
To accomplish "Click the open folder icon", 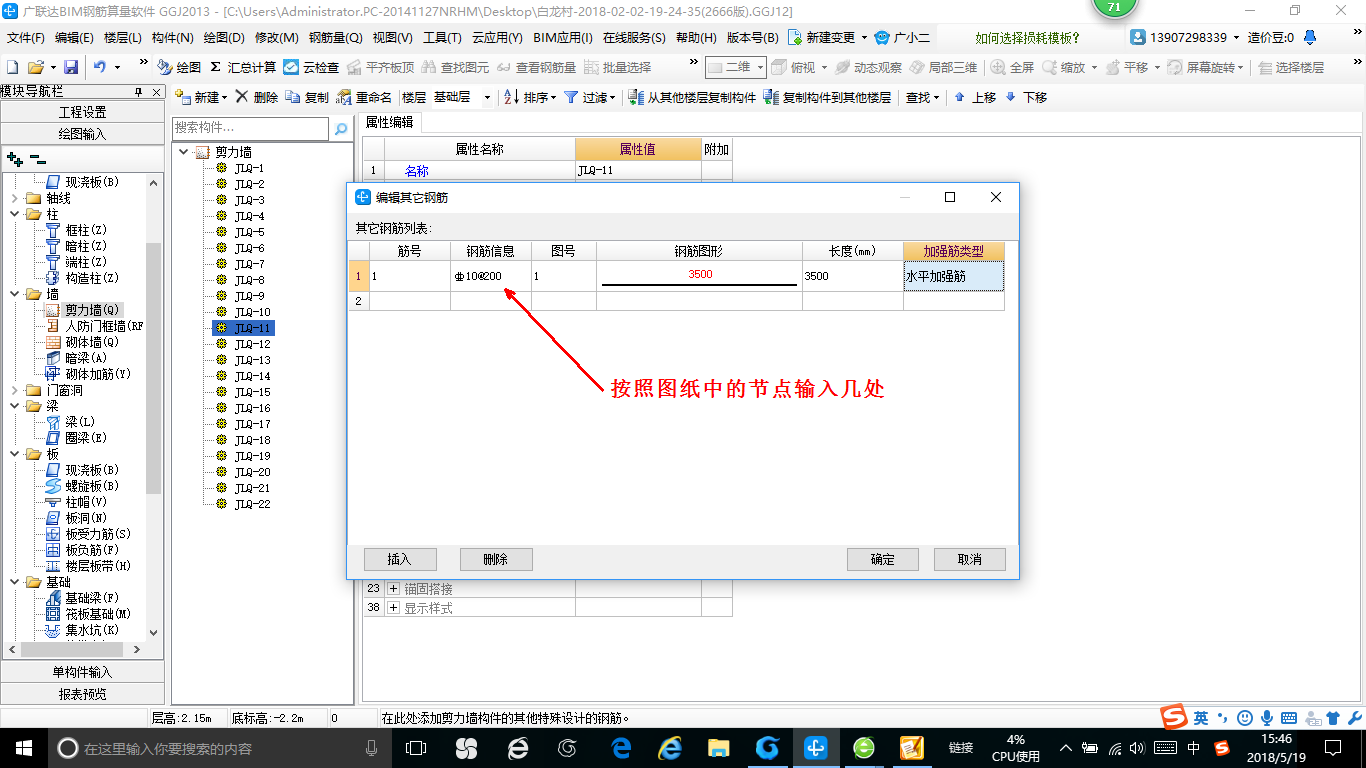I will [x=35, y=67].
